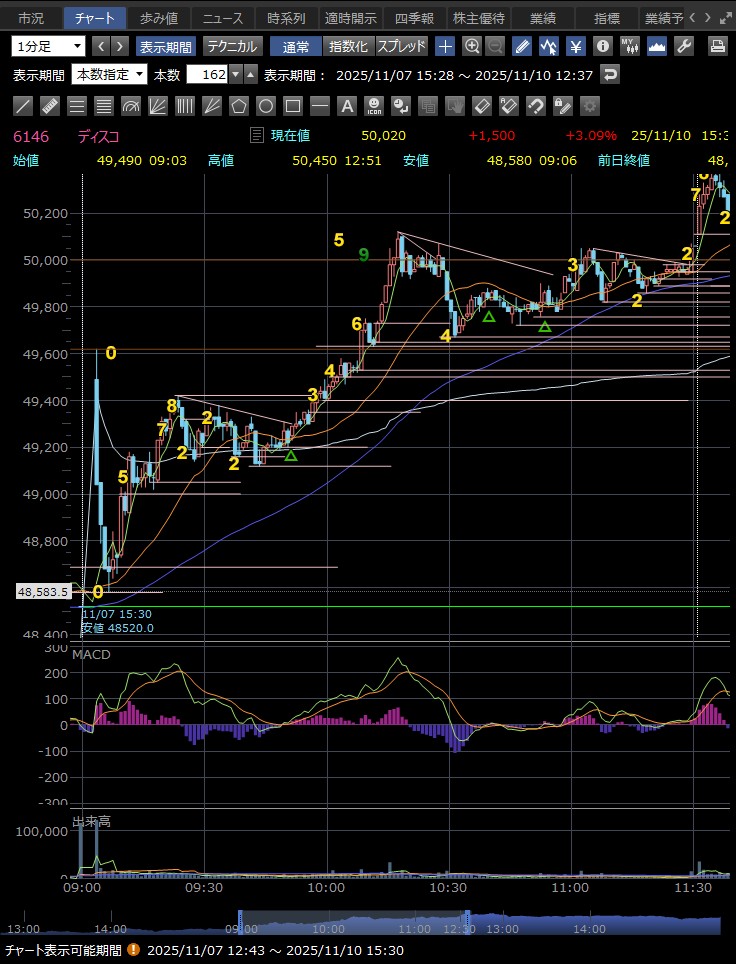
Task: Select the ellipse drawing tool
Action: point(266,105)
